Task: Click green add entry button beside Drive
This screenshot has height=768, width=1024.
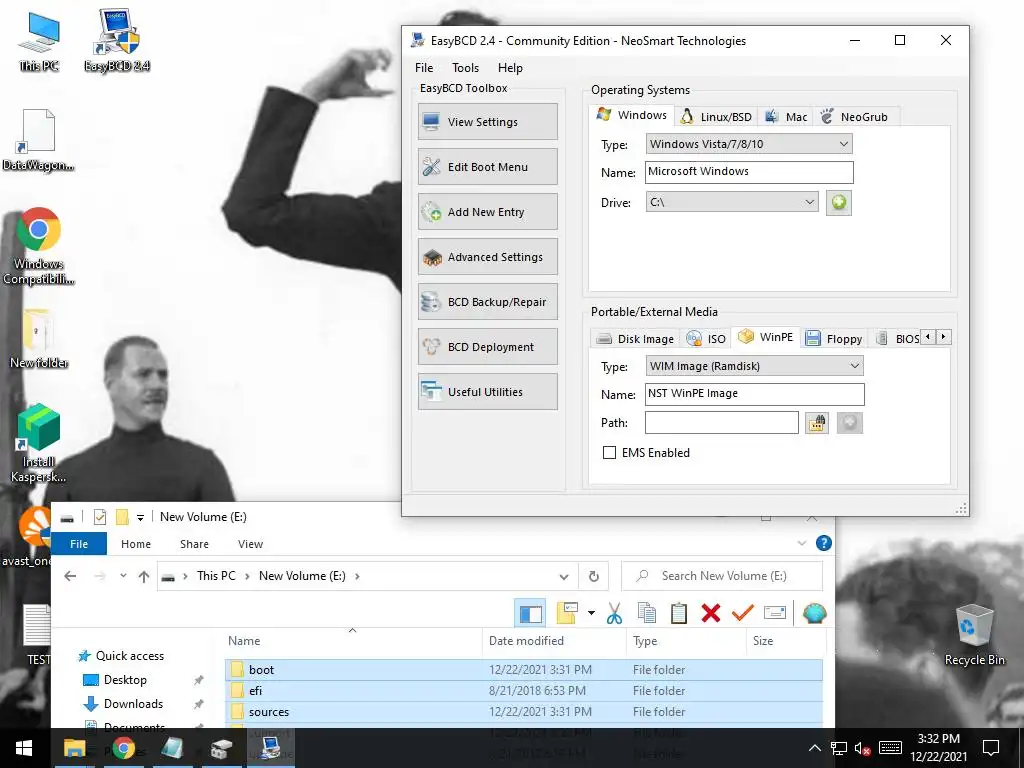Action: pos(839,202)
